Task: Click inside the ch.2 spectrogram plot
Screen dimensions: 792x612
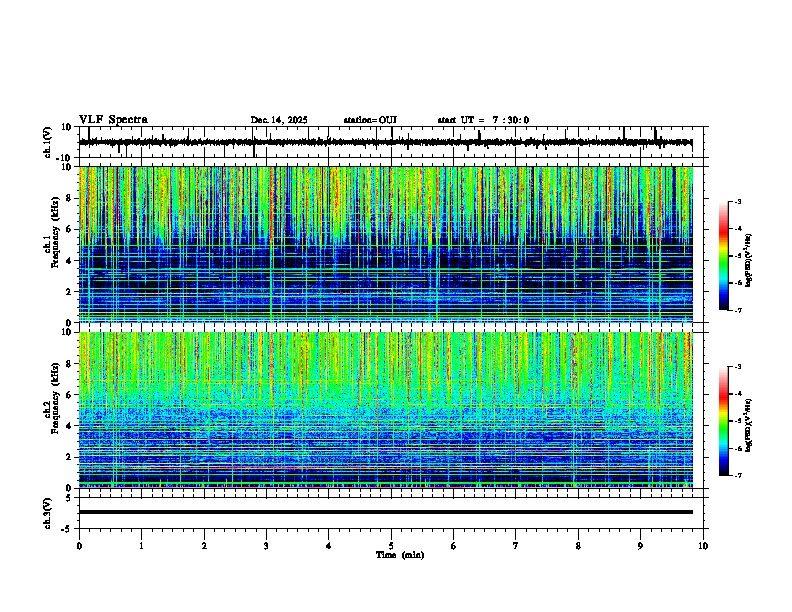Action: coord(386,410)
